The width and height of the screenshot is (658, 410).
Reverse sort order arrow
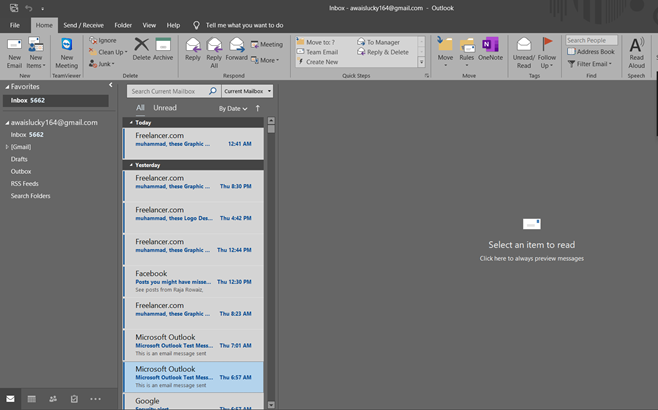[x=258, y=108]
